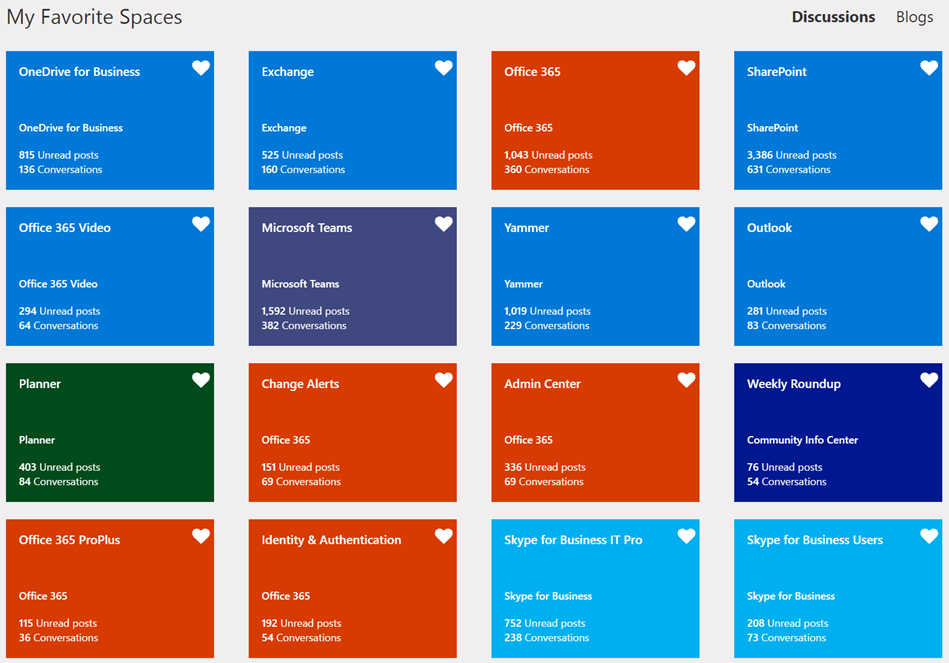Open the Office 365 Video title
Image resolution: width=949 pixels, height=663 pixels.
click(x=65, y=228)
